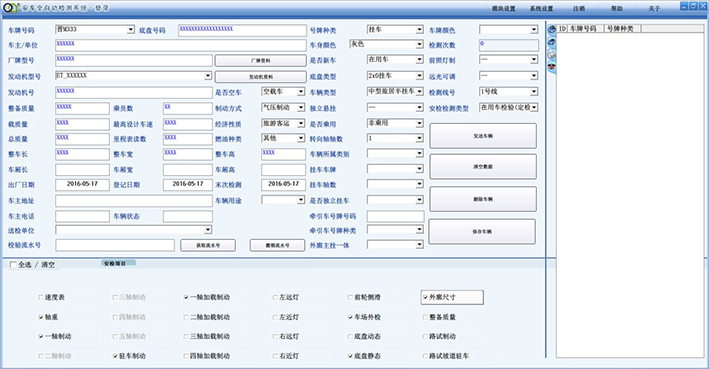Click the 厂牌资料 button
This screenshot has width=709, height=369.
tap(260, 61)
